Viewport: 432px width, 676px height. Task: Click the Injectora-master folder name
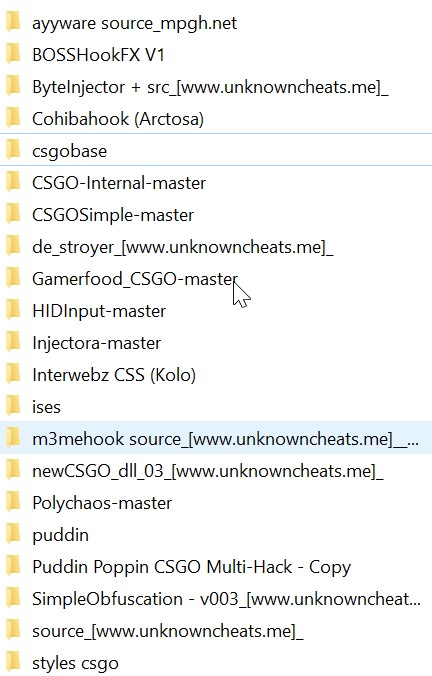click(97, 343)
